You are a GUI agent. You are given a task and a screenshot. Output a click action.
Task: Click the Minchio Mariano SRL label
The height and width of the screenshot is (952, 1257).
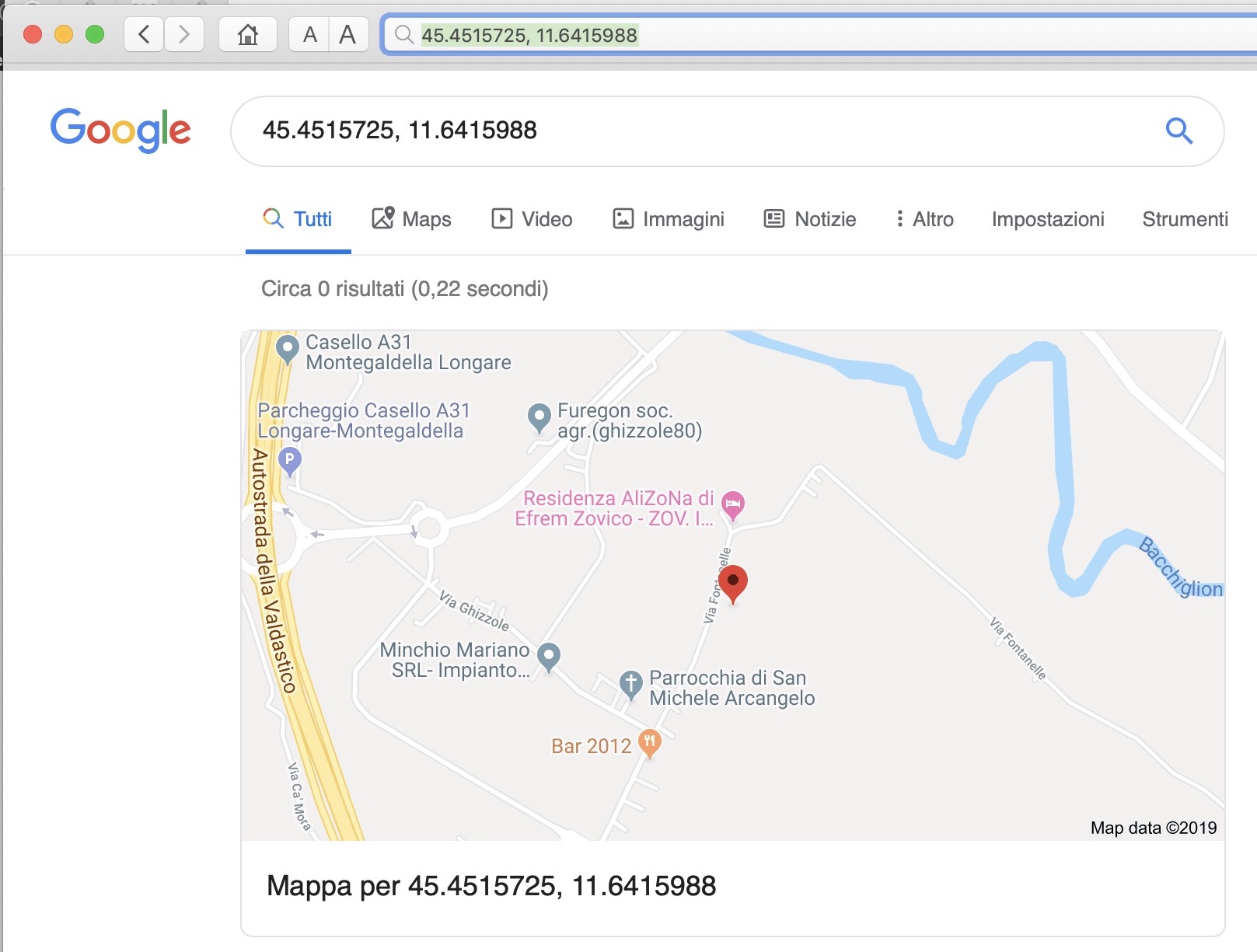(455, 660)
